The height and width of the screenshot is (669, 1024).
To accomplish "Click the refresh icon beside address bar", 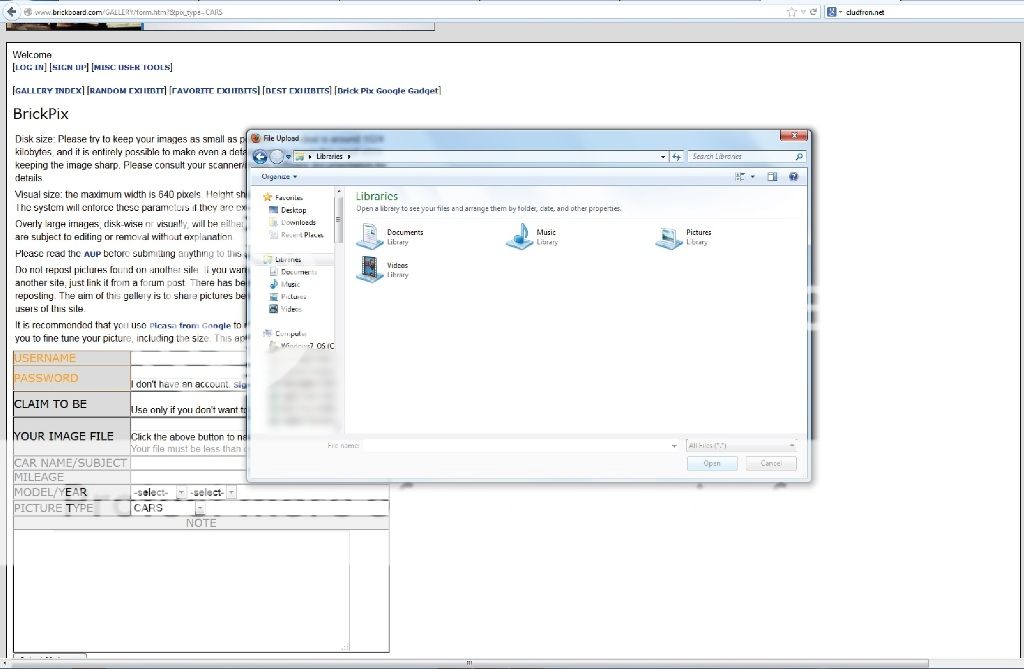I will click(x=676, y=157).
